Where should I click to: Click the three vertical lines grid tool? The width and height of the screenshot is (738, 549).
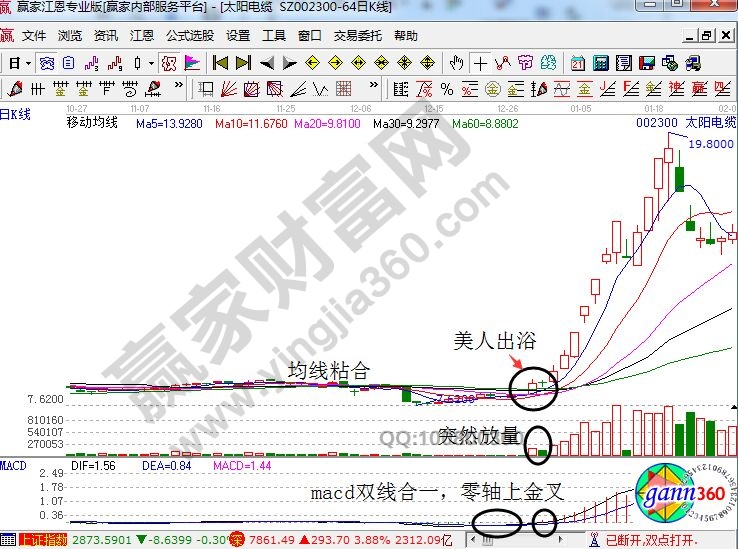click(37, 89)
